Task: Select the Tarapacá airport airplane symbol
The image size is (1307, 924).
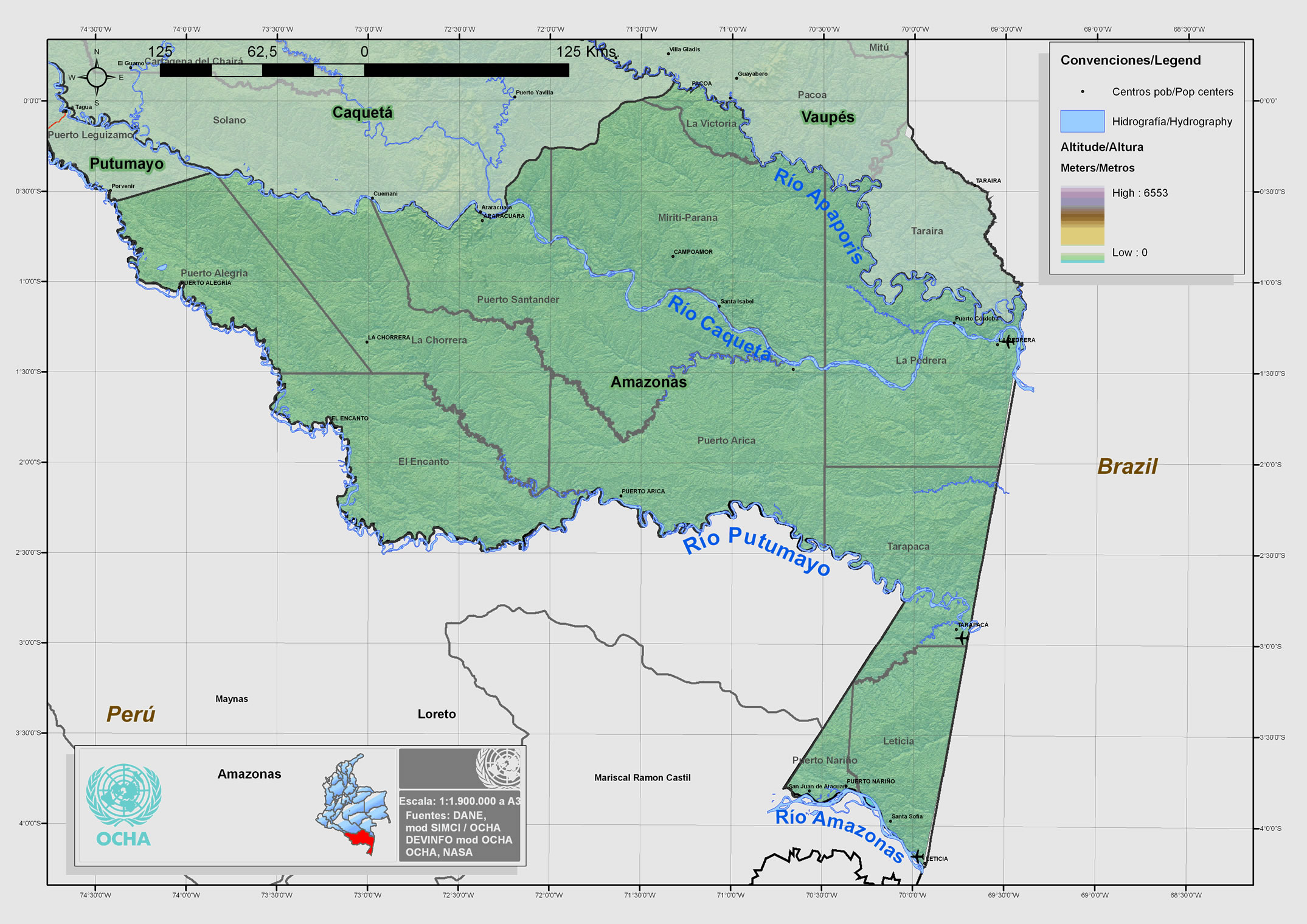Action: (x=963, y=637)
